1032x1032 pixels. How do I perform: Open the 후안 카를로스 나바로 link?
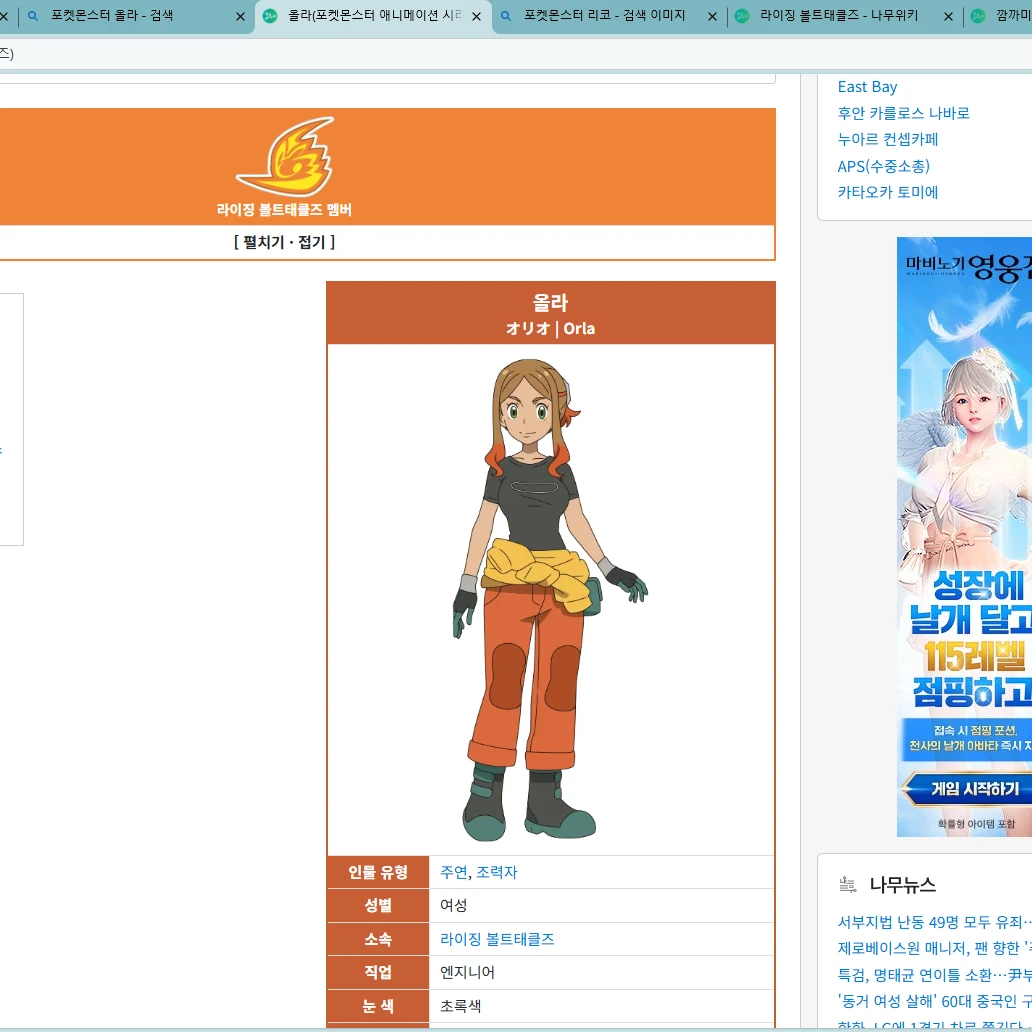click(904, 113)
